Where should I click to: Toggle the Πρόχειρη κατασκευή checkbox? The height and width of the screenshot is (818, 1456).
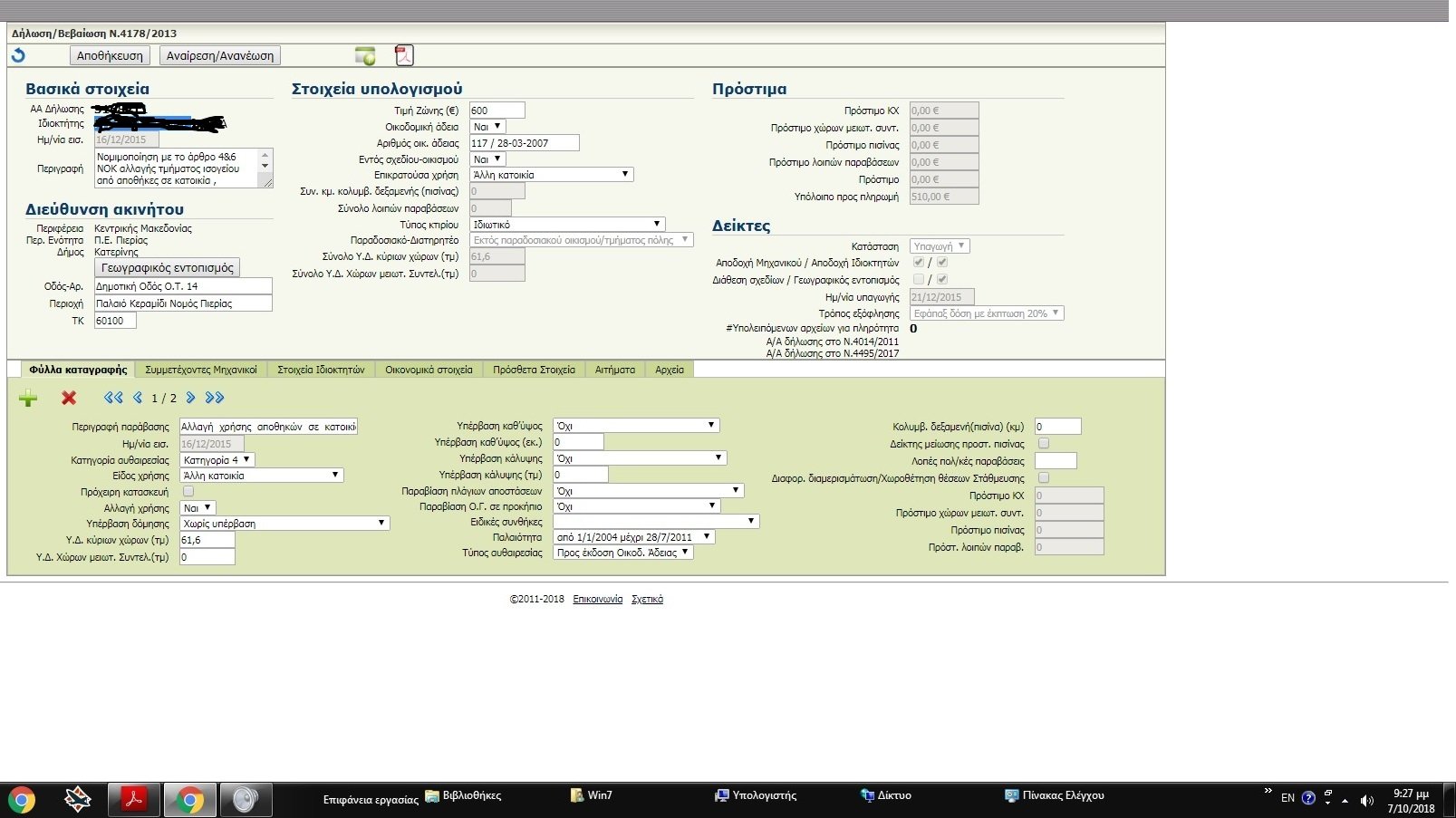(188, 491)
